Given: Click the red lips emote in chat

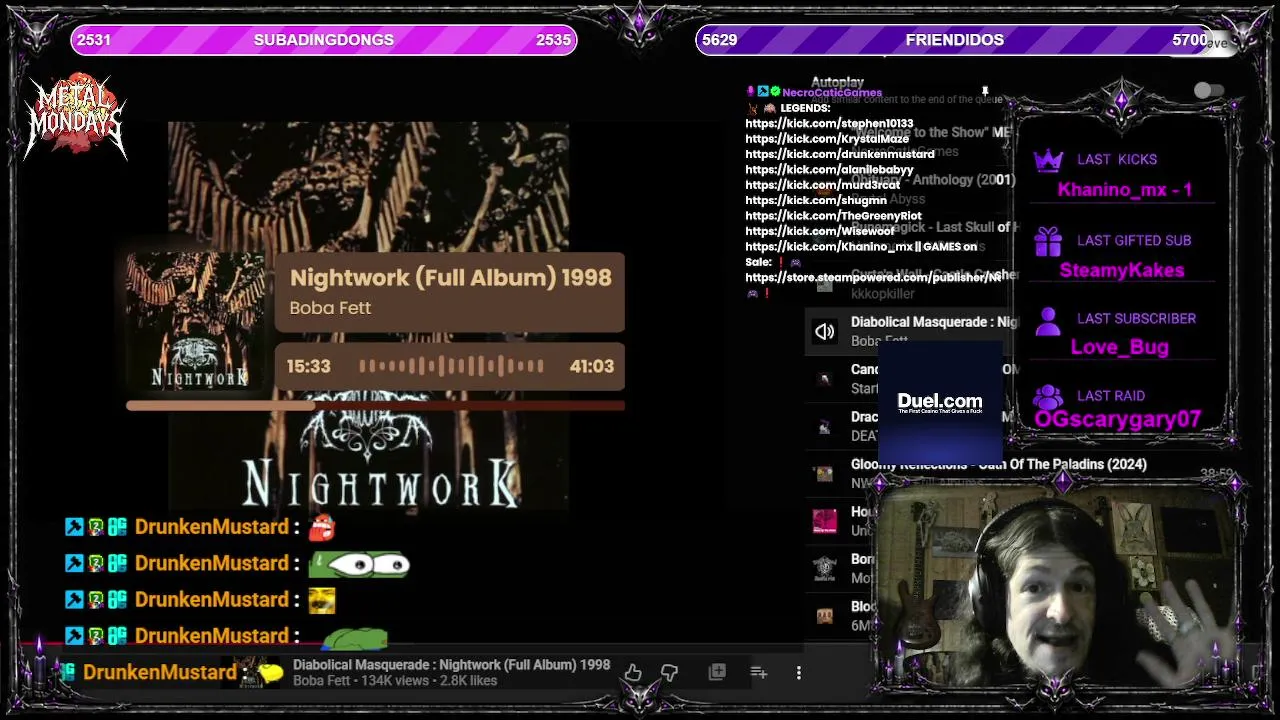Looking at the screenshot, I should [x=322, y=527].
